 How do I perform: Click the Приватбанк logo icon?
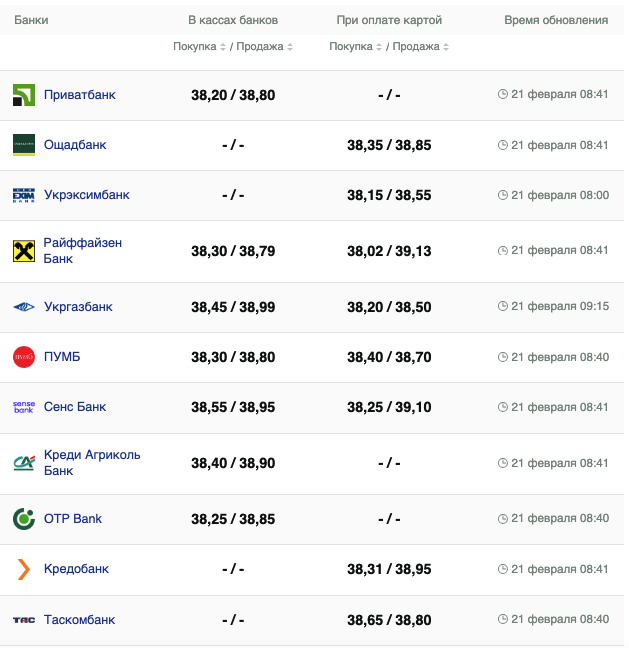24,95
